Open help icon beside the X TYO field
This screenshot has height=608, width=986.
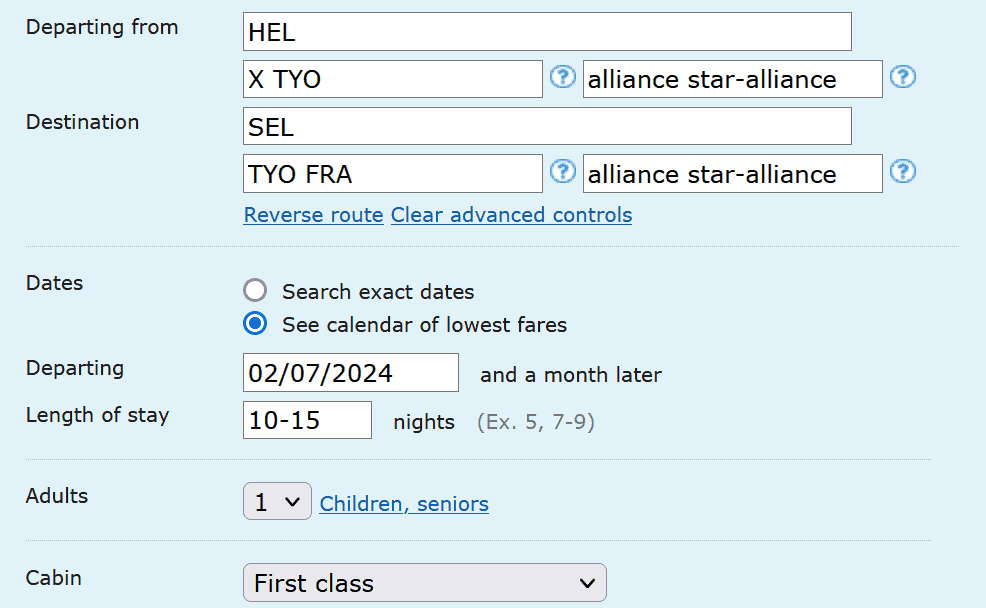564,77
